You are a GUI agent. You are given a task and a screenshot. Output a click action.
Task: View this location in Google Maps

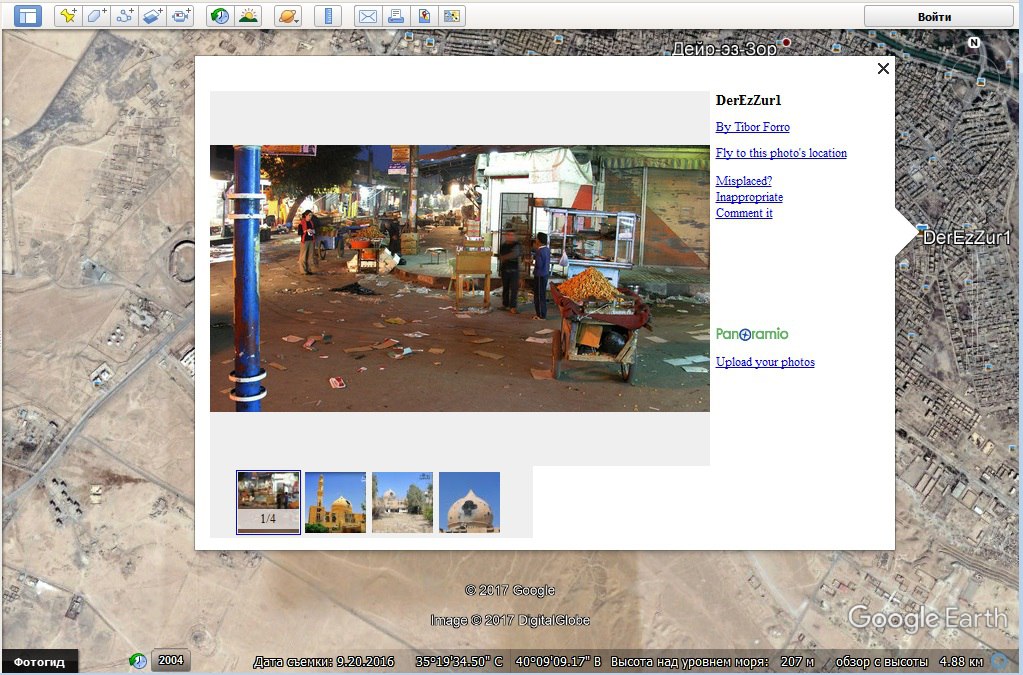[424, 16]
